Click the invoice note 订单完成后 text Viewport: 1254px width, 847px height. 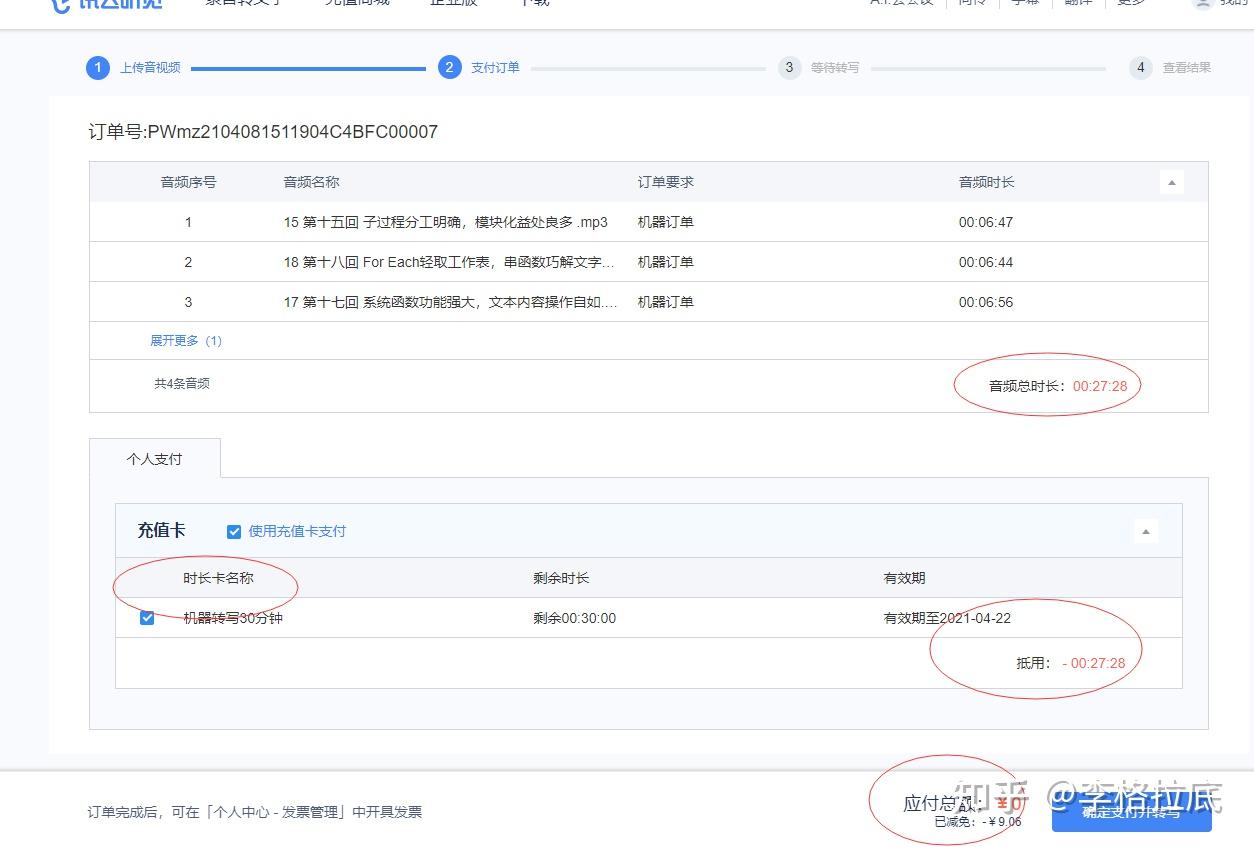[255, 812]
